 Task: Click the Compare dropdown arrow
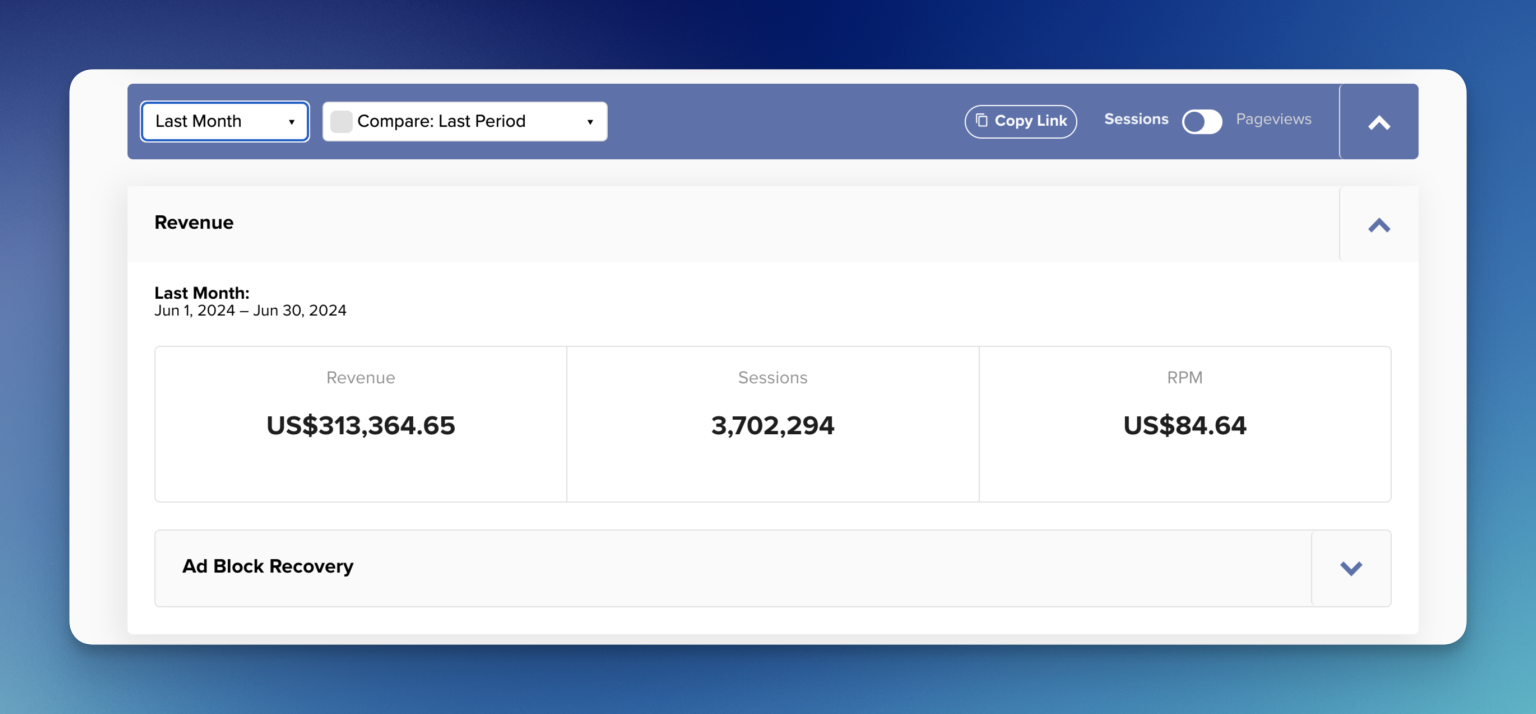[590, 122]
